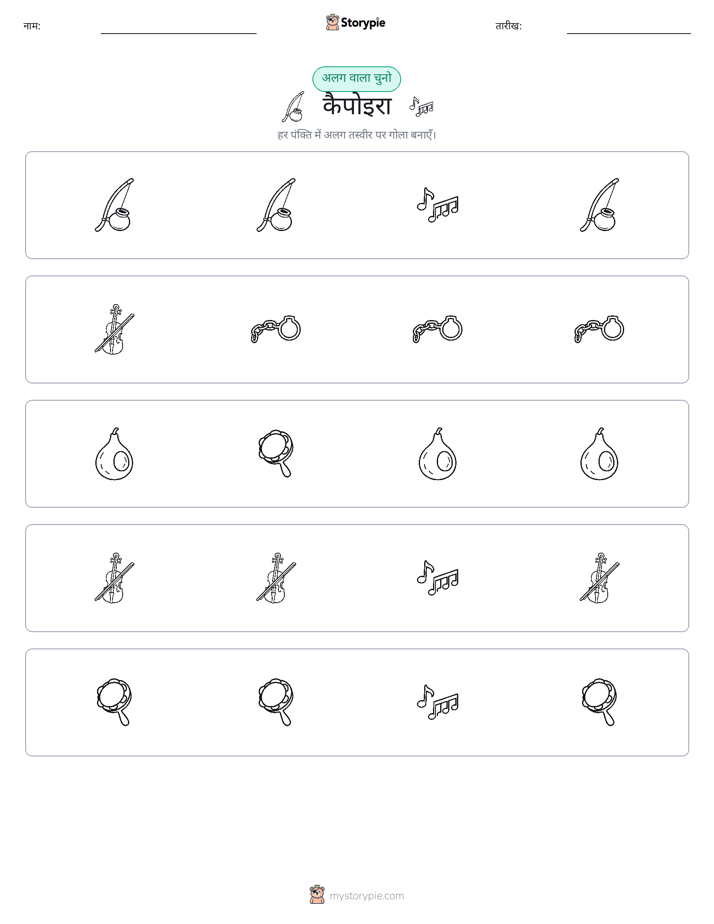Image resolution: width=714 pixels, height=924 pixels.
Task: Click the Storypie logo at the top
Action: click(355, 22)
